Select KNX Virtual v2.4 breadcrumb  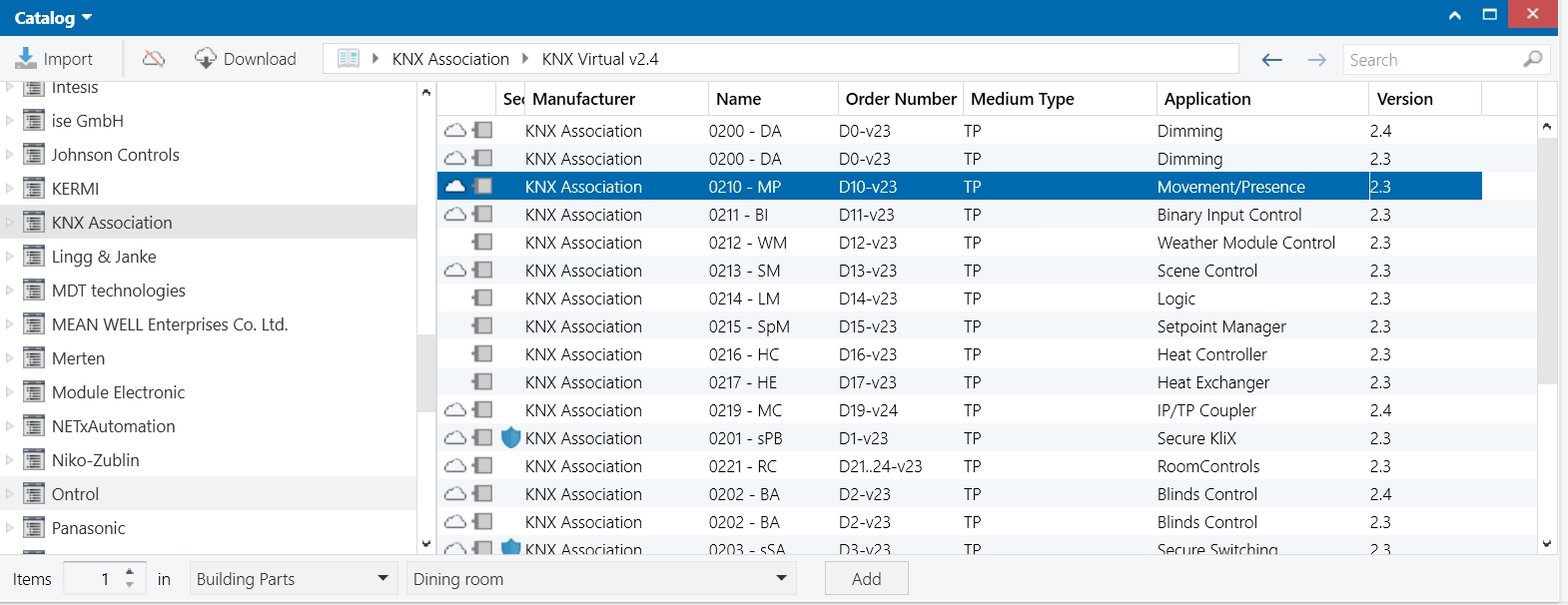[600, 59]
